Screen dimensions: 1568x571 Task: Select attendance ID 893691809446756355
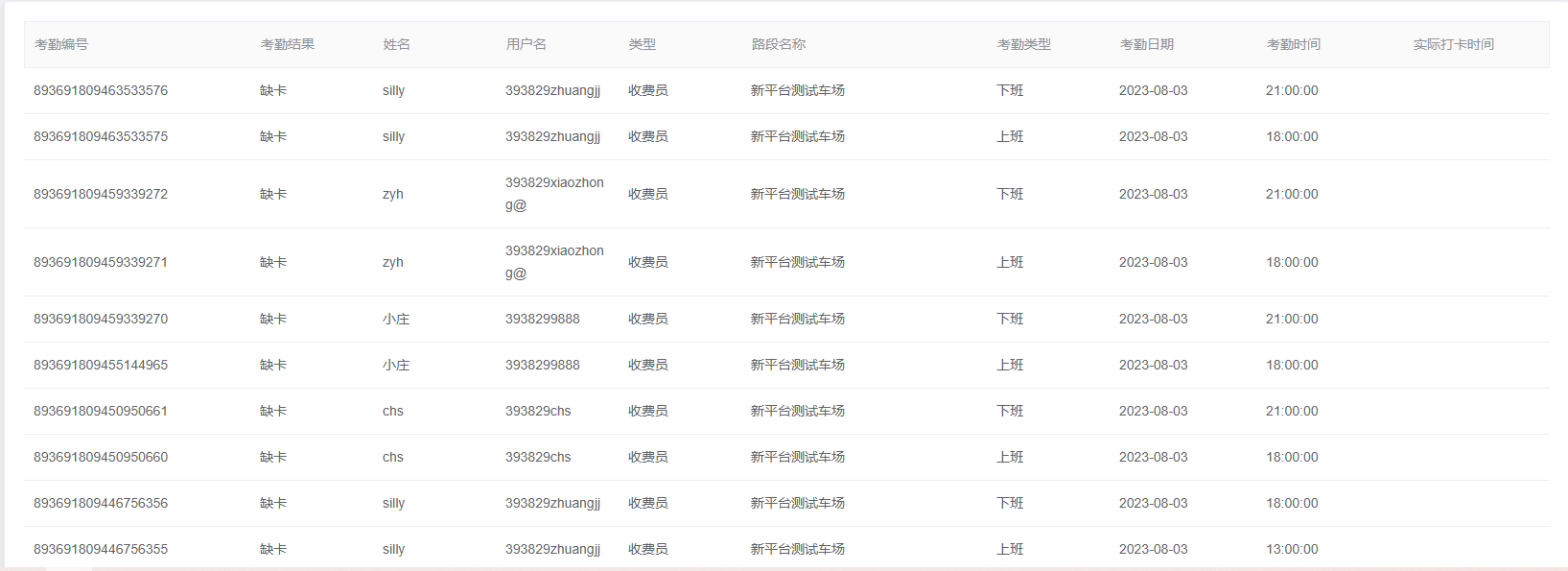(101, 549)
